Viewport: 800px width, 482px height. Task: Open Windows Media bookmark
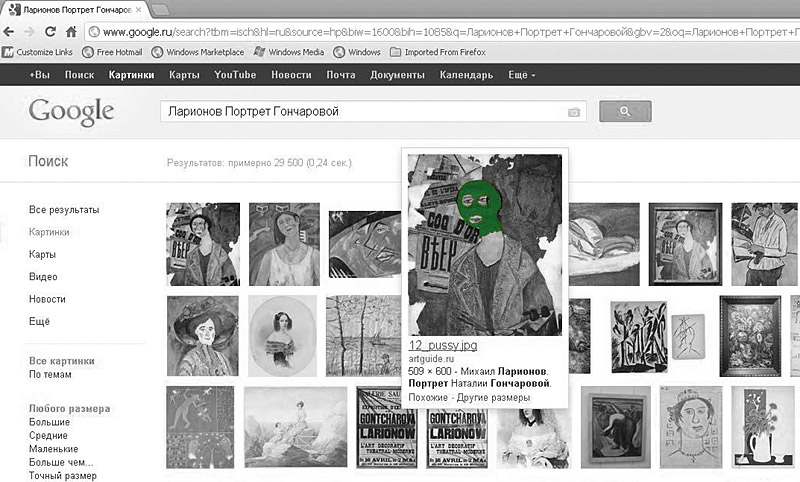point(289,52)
